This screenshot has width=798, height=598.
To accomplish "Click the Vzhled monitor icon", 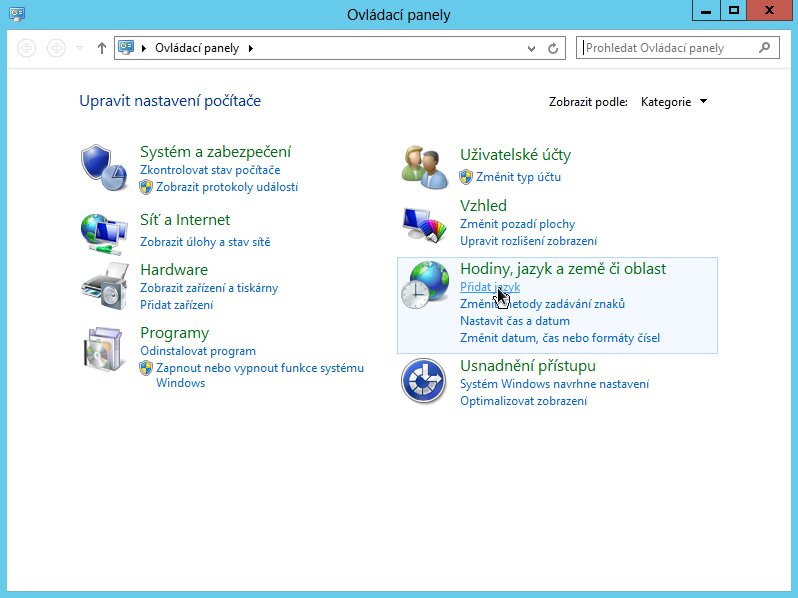I will (x=424, y=225).
